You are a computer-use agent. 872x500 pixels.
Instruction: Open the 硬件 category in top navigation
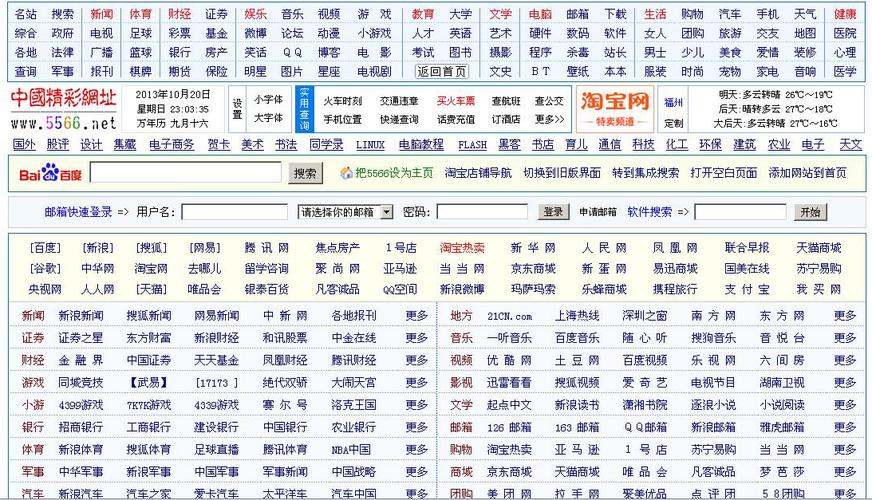pyautogui.click(x=540, y=33)
